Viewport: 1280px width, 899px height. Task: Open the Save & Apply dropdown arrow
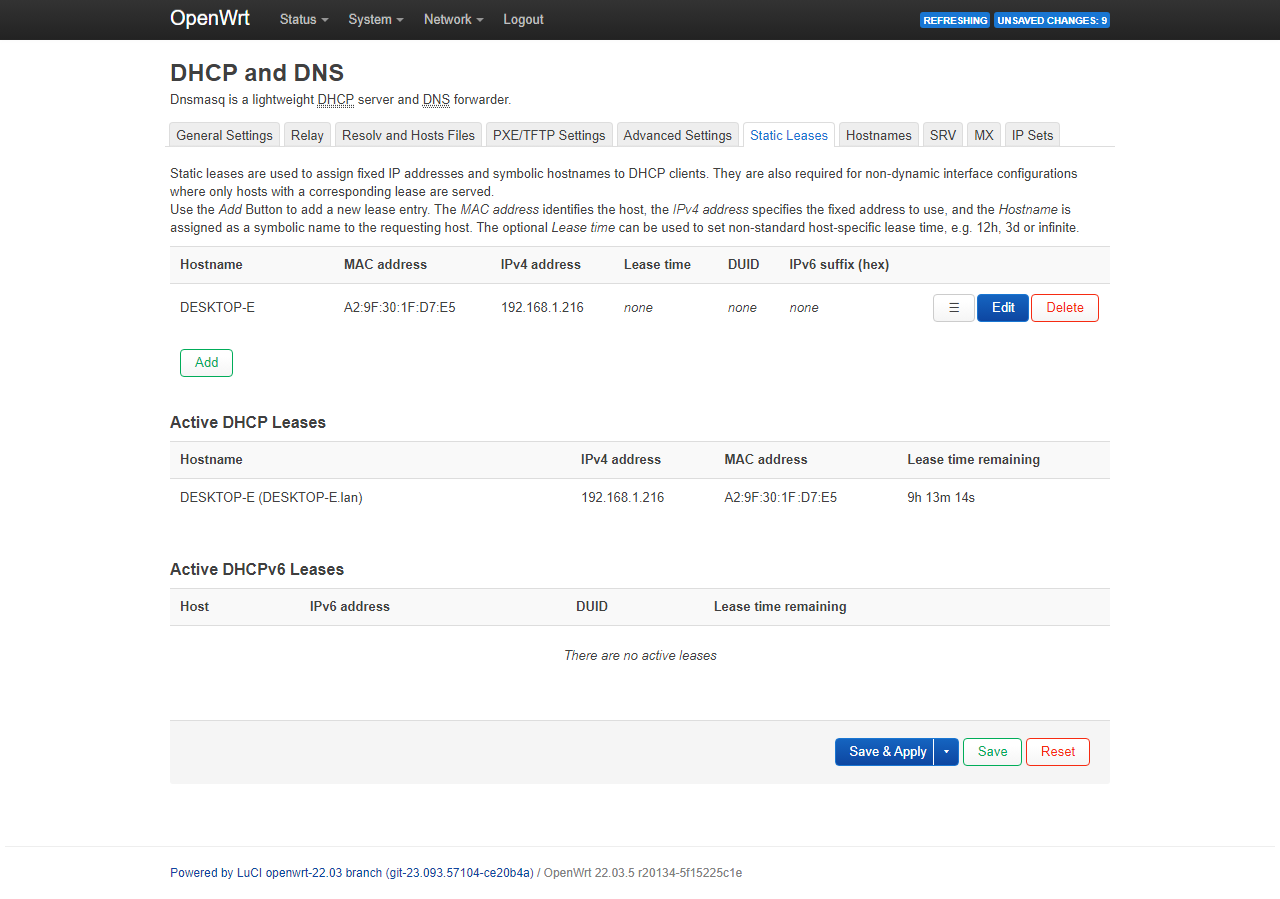coord(946,752)
